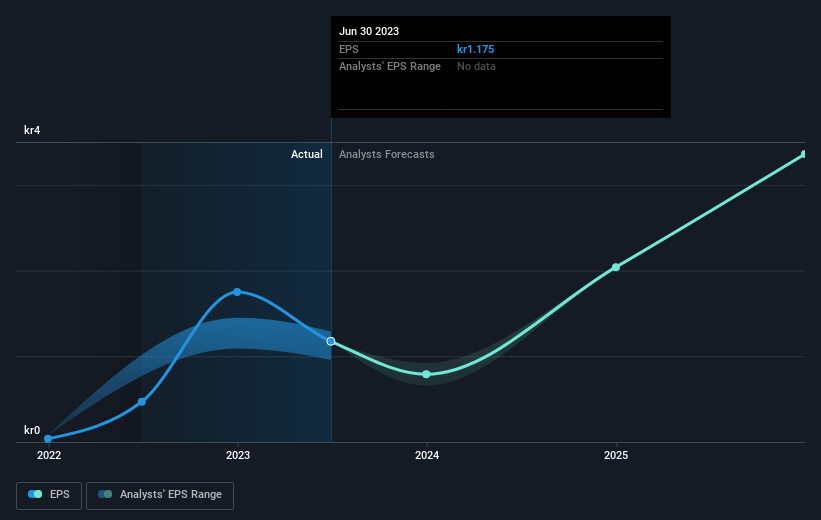Click the 2022 x-axis label

tap(49, 455)
